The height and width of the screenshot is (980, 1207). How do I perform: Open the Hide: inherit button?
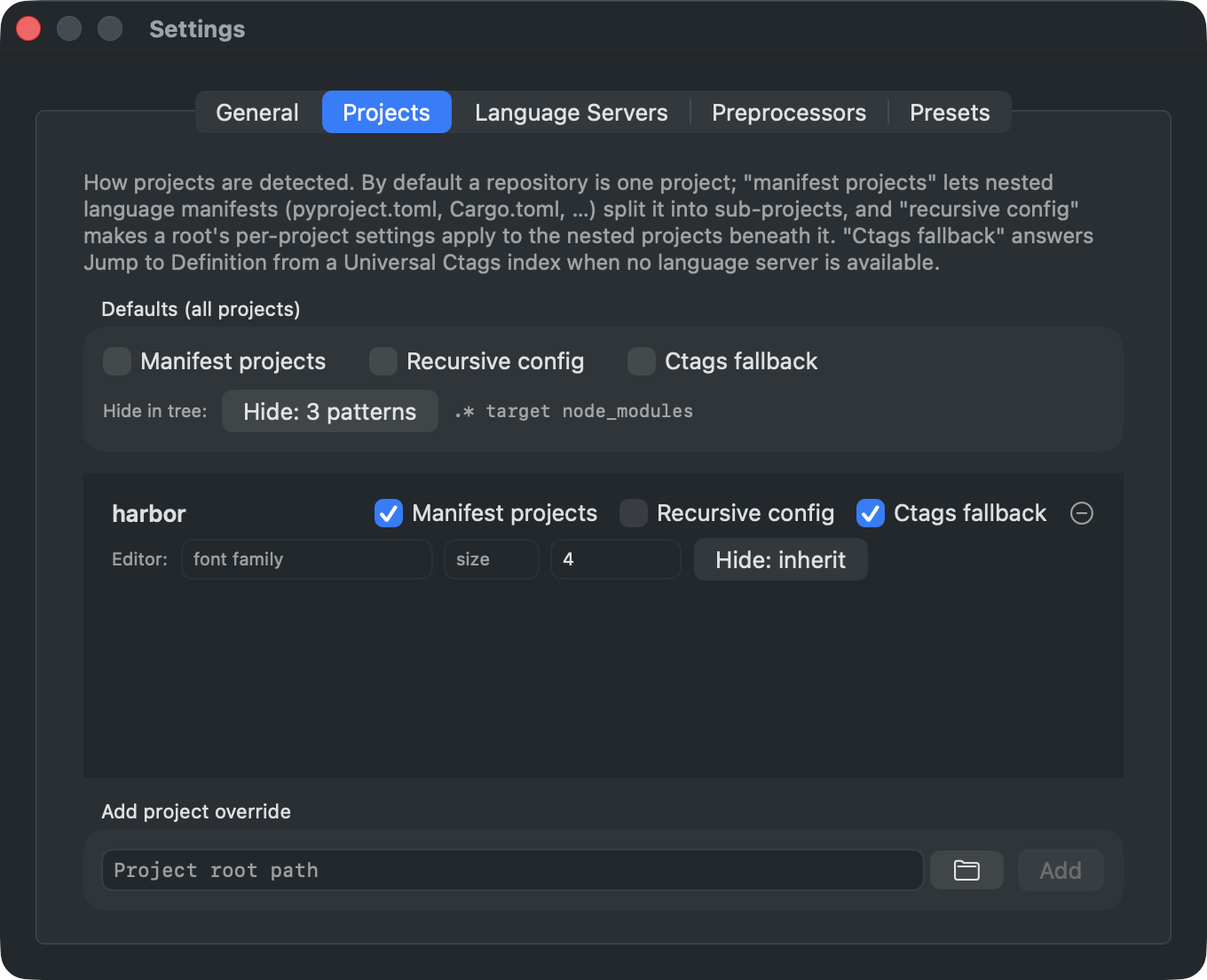(780, 559)
